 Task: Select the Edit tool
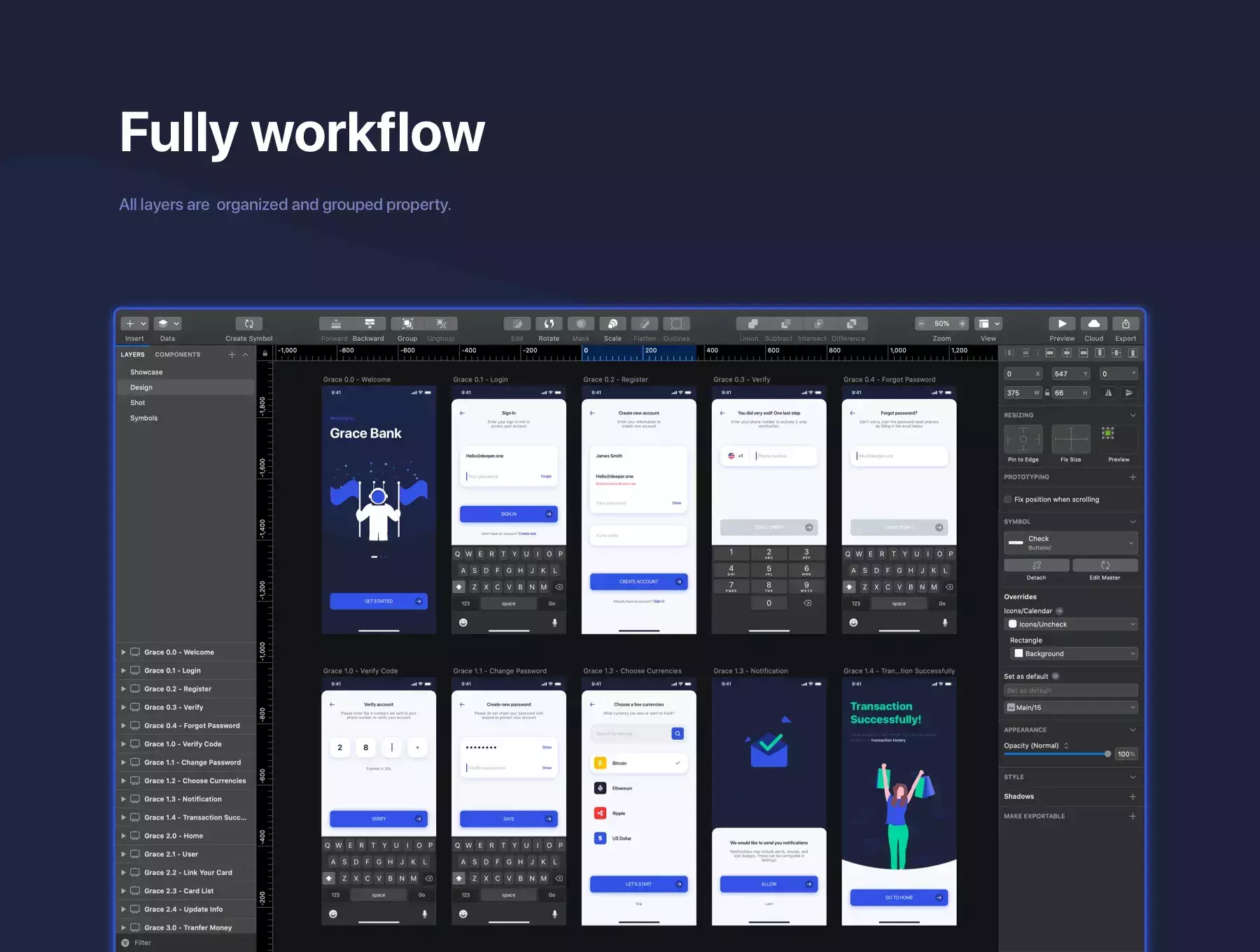coord(517,323)
